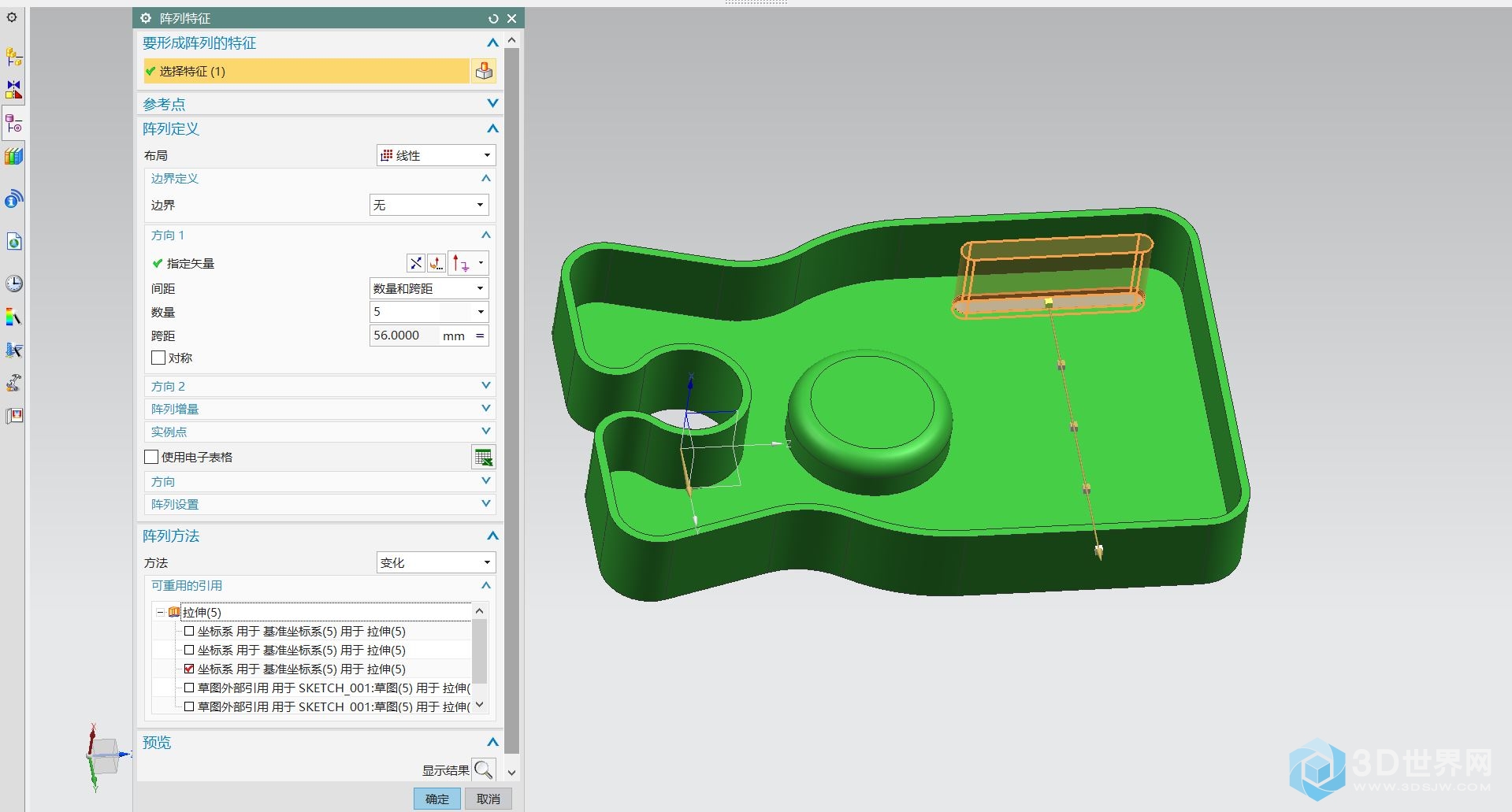1512x812 pixels.
Task: Open Constraint Navigator in the left sidebar
Action: click(14, 90)
